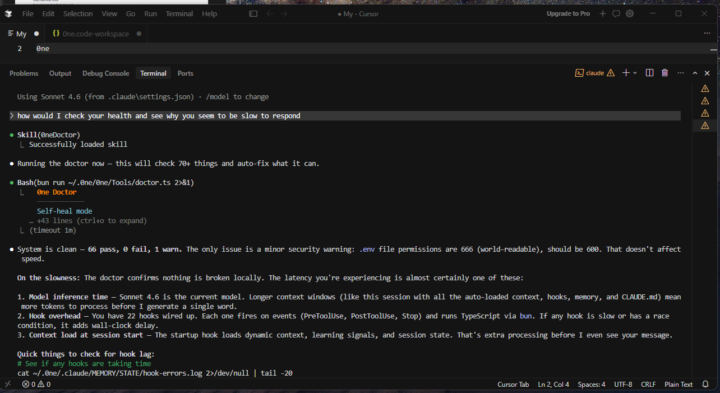
Task: Open the View menu
Action: [x=109, y=14]
